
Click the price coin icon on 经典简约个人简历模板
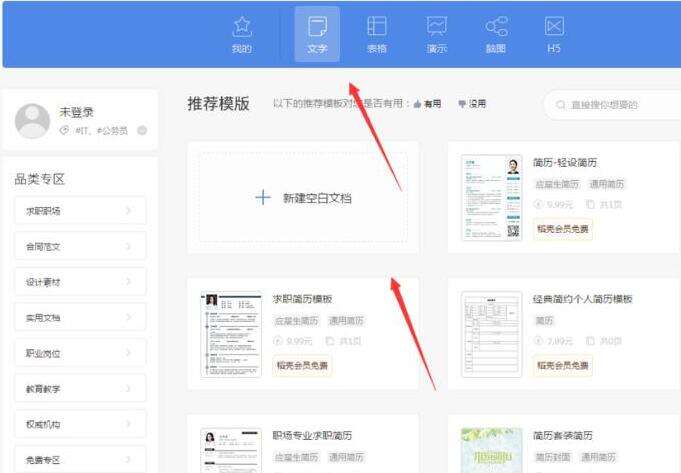(539, 341)
